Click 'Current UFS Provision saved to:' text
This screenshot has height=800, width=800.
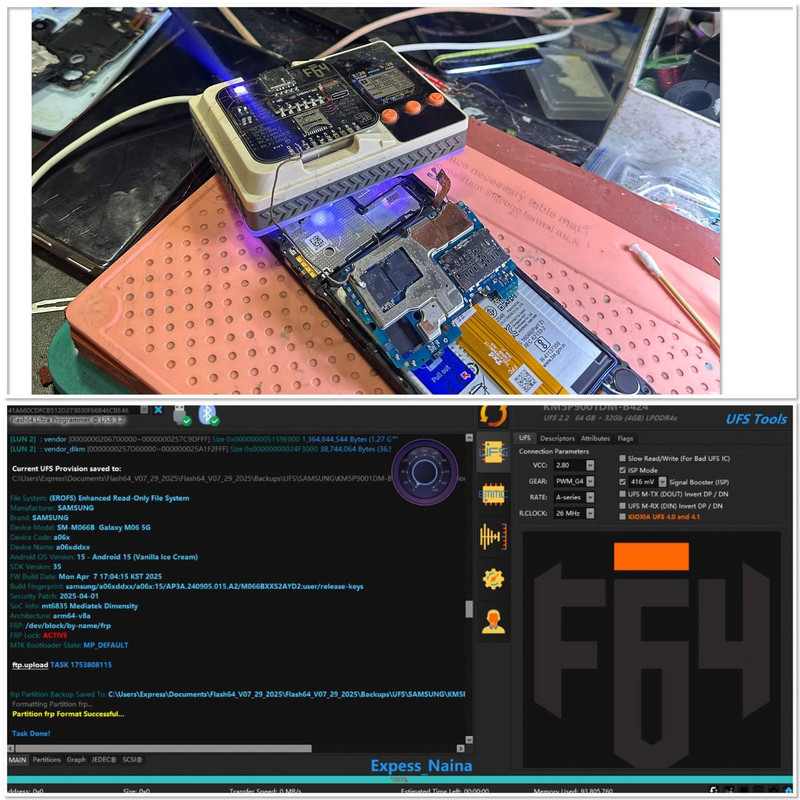point(66,468)
